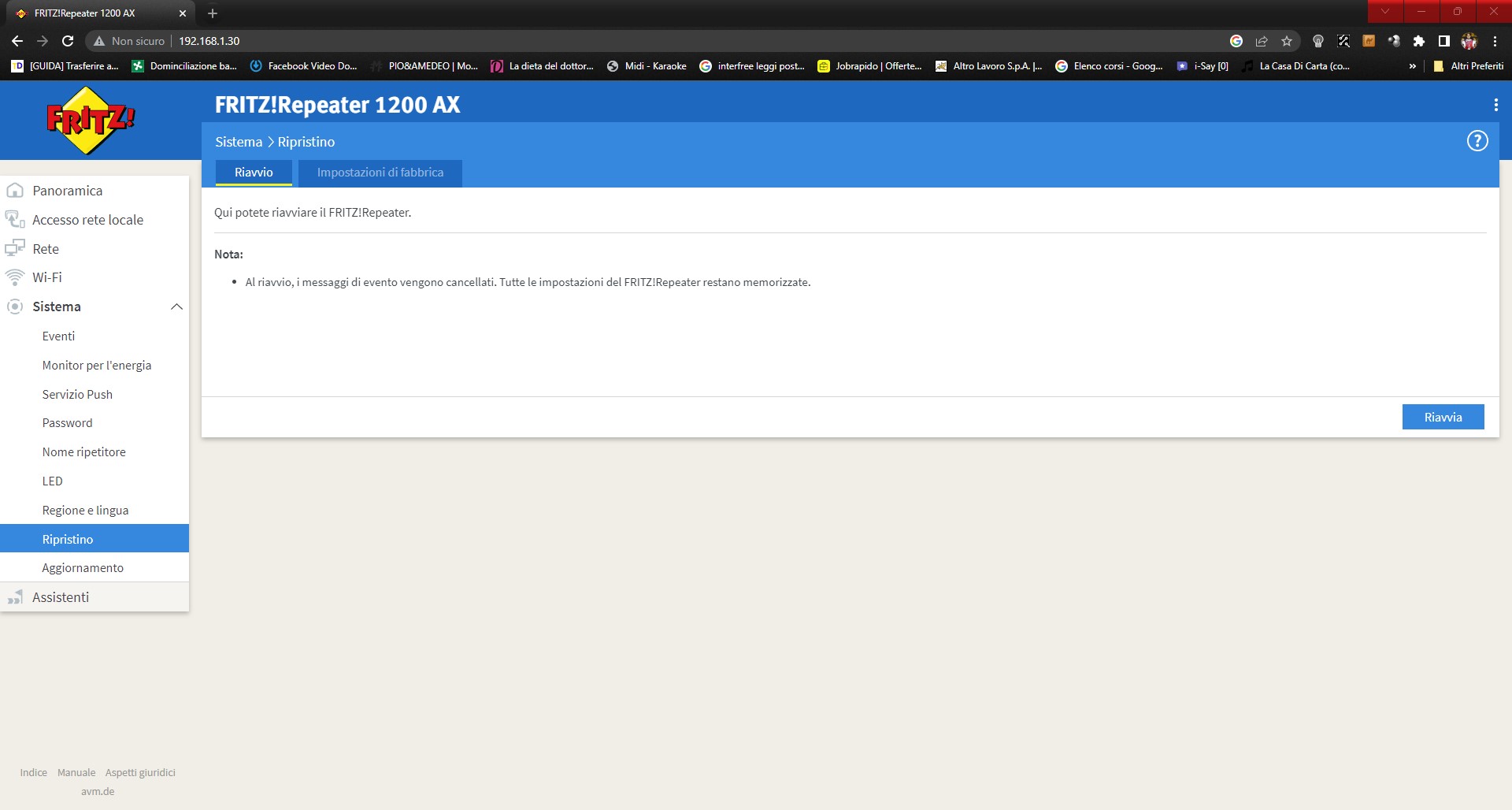This screenshot has height=810, width=1512.
Task: Reload the page with browser refresh icon
Action: [x=68, y=41]
